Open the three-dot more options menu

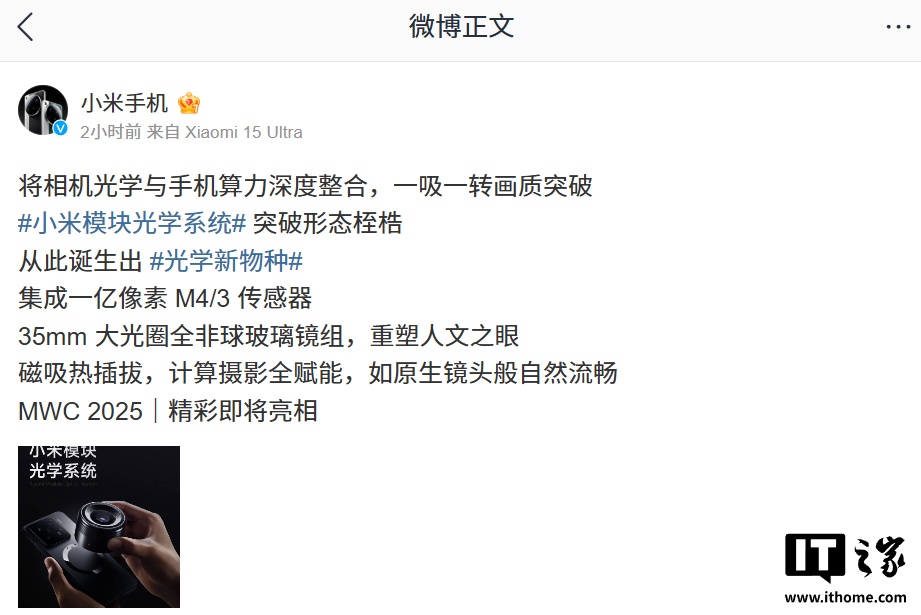tap(898, 27)
